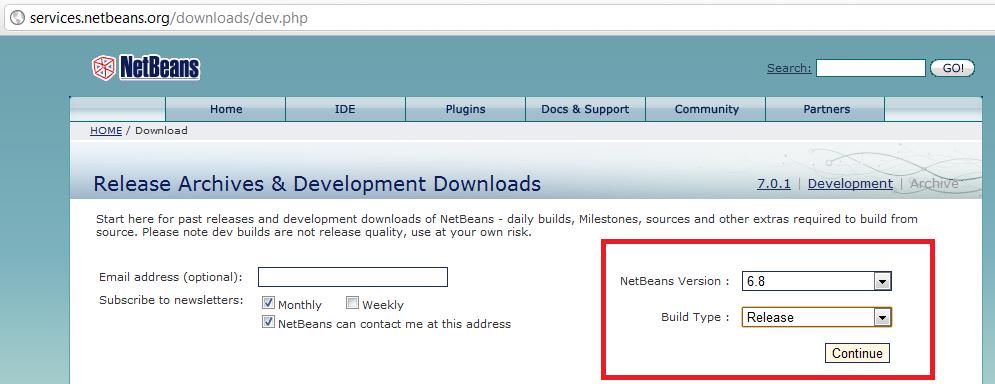Click the browser address bar URL
This screenshot has width=995, height=384.
coord(169,18)
